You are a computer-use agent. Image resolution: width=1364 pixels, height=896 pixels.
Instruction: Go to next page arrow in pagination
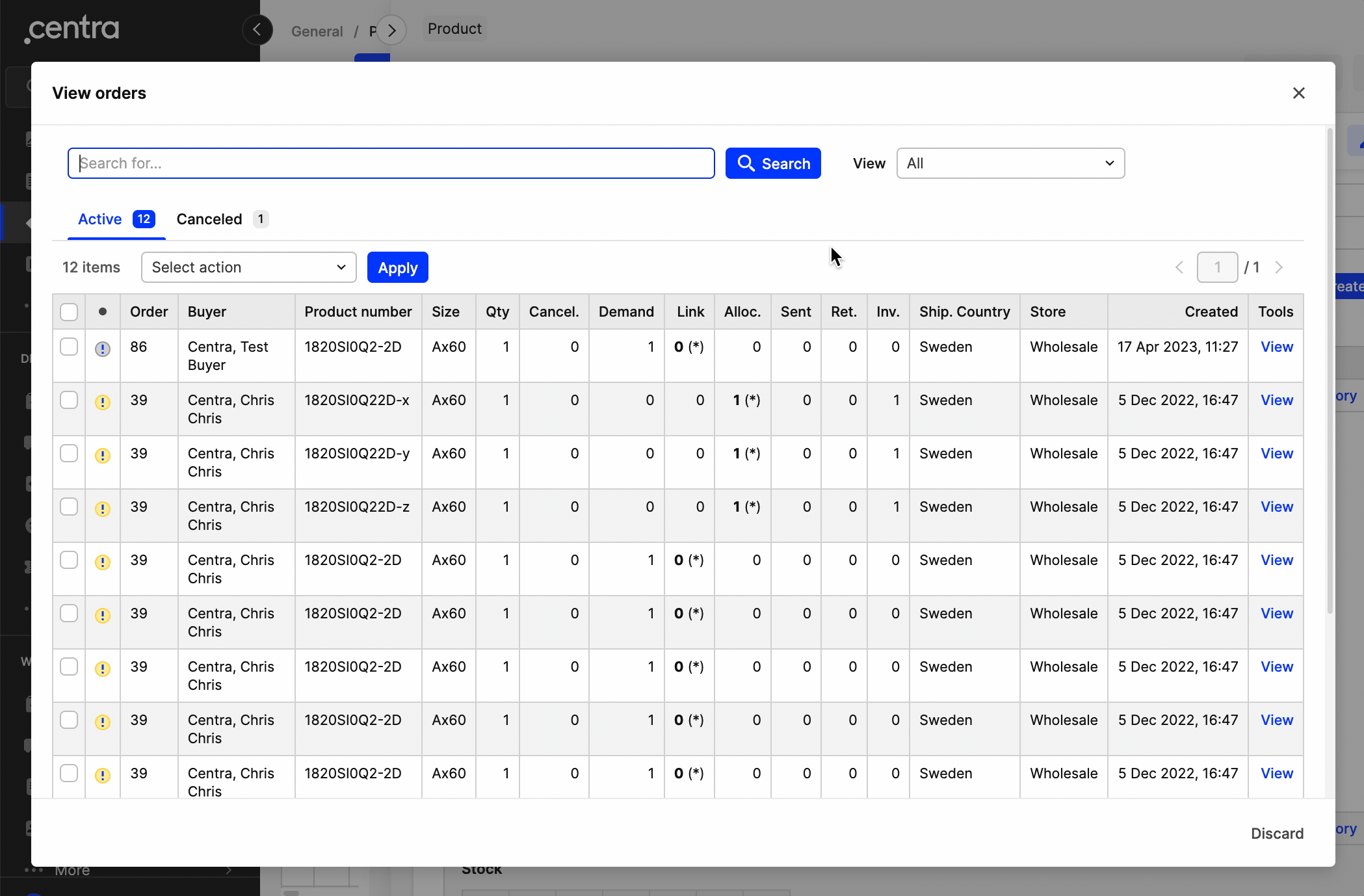click(1279, 267)
